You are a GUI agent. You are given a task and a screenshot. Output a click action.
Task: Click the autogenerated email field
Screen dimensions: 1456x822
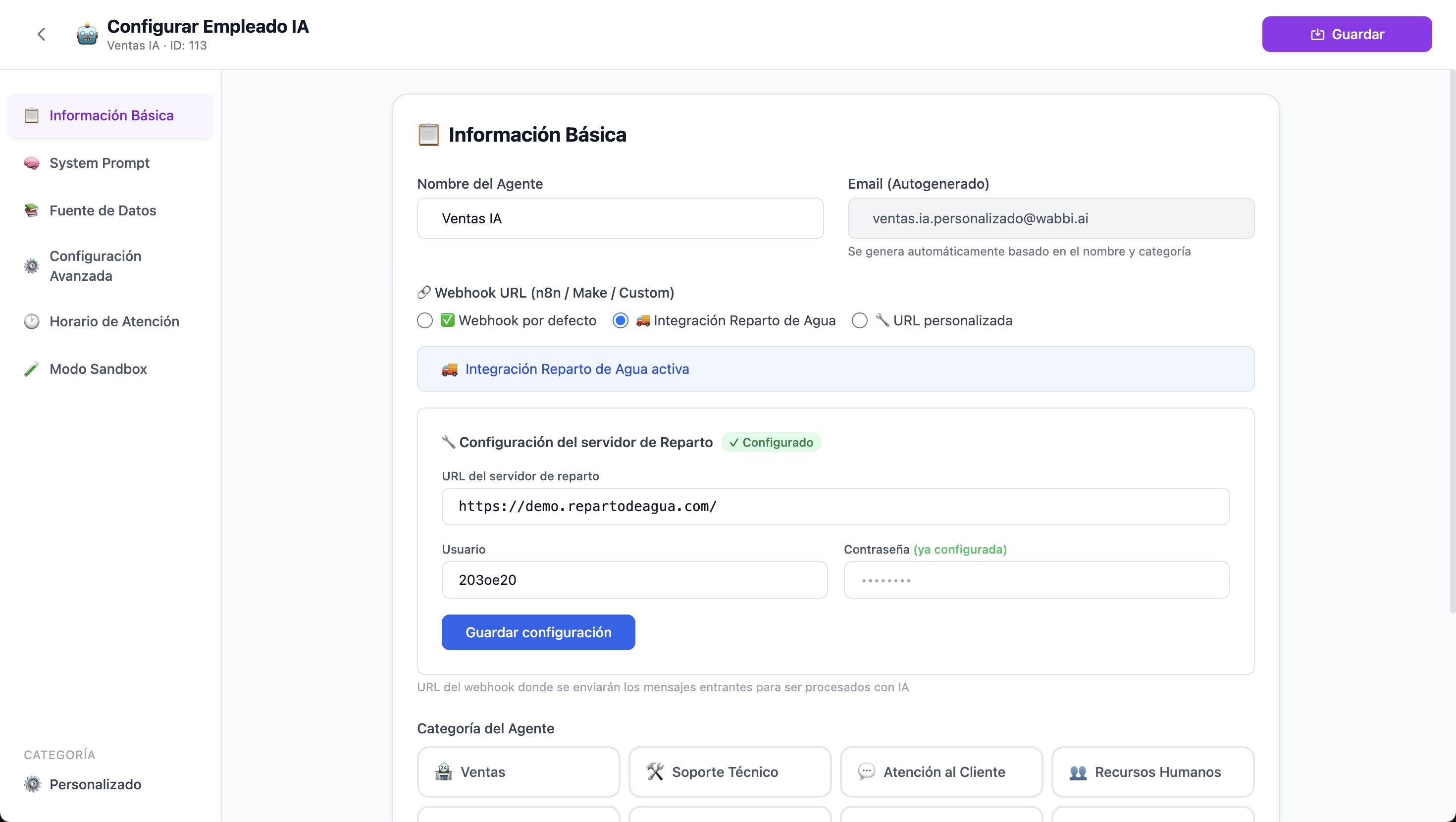(x=1051, y=218)
